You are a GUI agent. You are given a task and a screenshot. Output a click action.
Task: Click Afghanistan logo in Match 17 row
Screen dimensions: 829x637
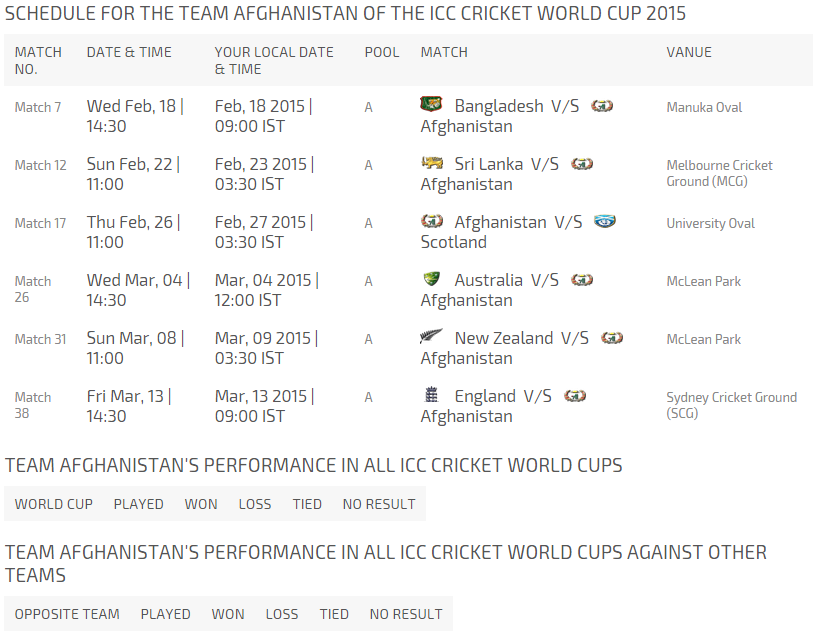(x=431, y=220)
